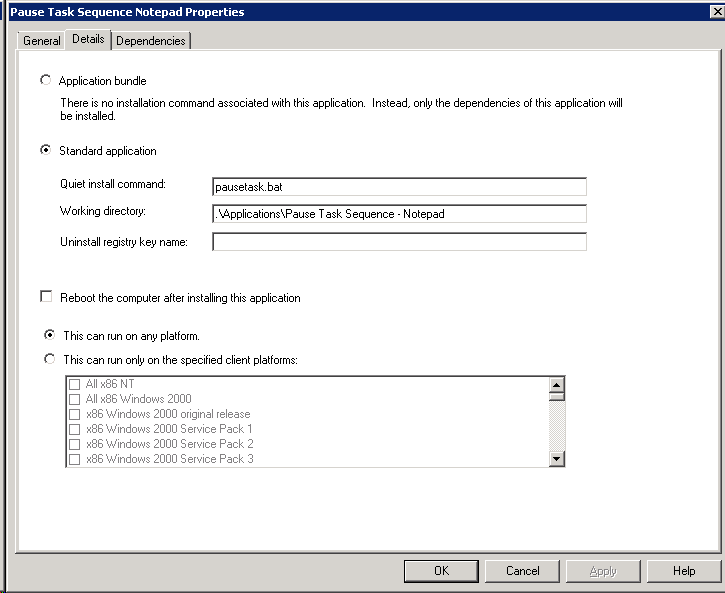The width and height of the screenshot is (725, 593).
Task: Click the Quiet install command field
Action: click(399, 187)
